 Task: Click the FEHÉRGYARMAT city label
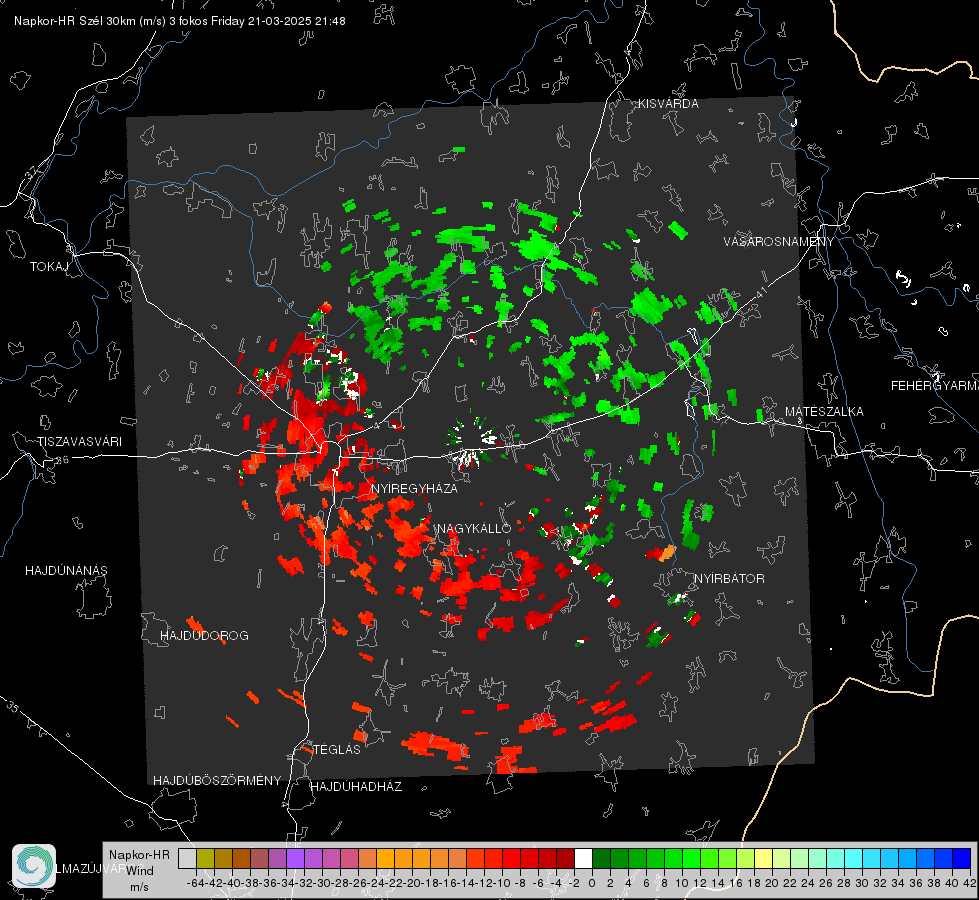tap(934, 386)
